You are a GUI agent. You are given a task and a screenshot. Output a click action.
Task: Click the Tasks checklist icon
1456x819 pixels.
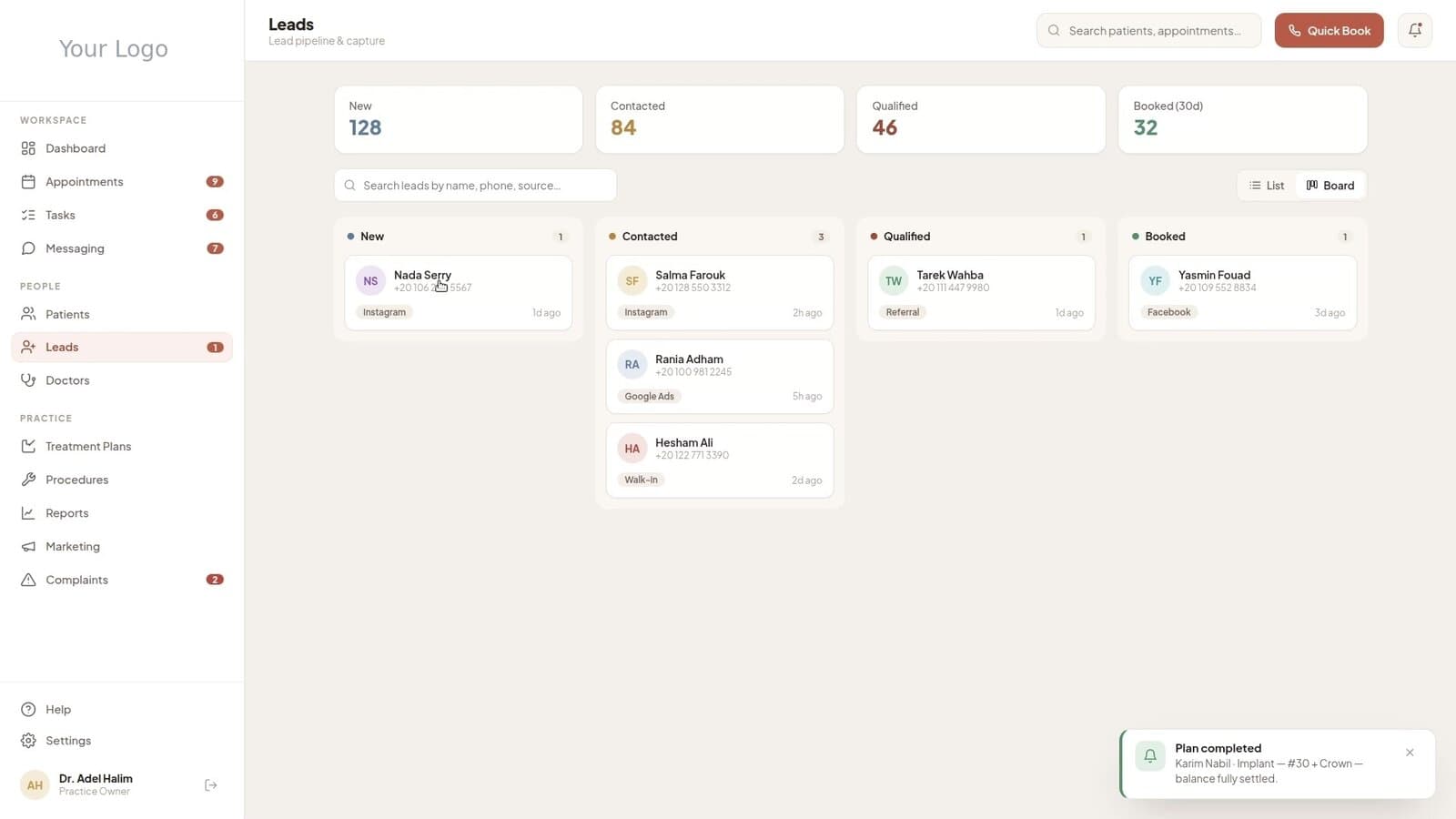click(28, 215)
